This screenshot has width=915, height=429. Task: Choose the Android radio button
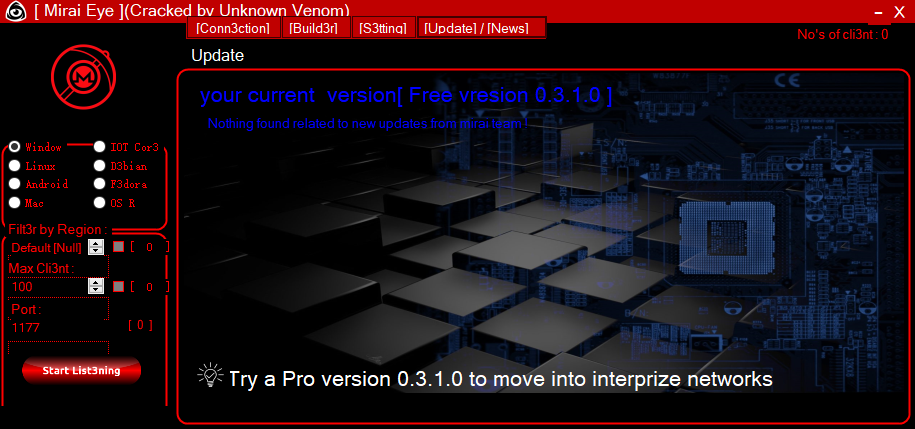pyautogui.click(x=15, y=184)
